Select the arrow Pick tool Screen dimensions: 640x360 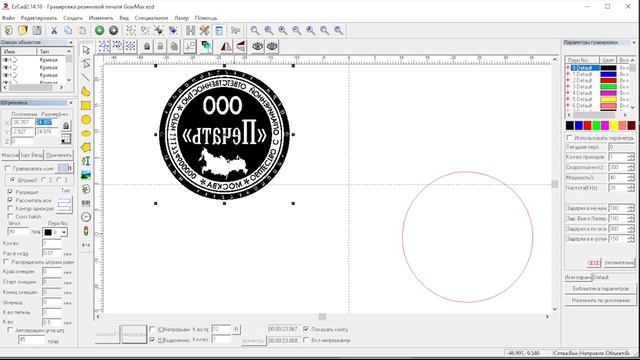coord(86,50)
